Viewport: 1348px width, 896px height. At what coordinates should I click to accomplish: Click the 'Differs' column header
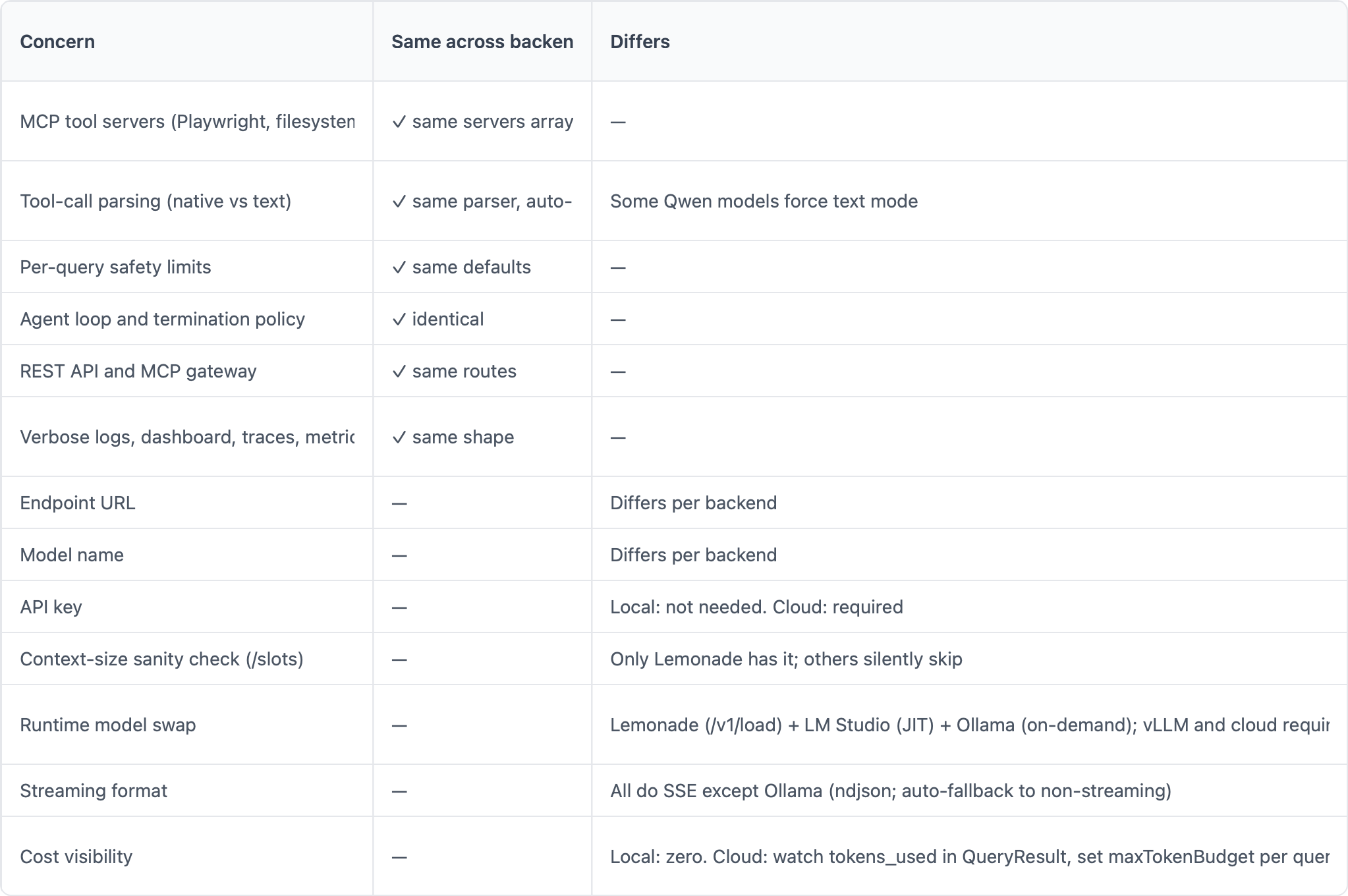[x=640, y=42]
